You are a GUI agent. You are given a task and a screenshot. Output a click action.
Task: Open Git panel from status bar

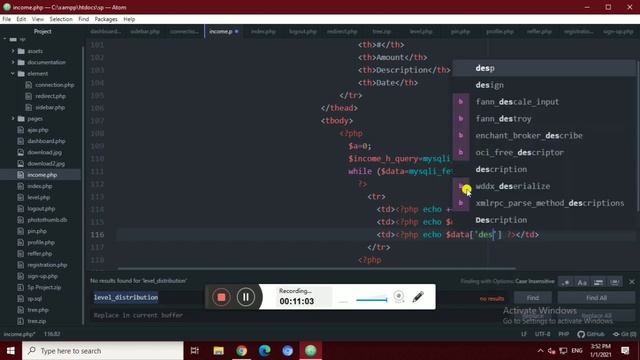point(624,334)
